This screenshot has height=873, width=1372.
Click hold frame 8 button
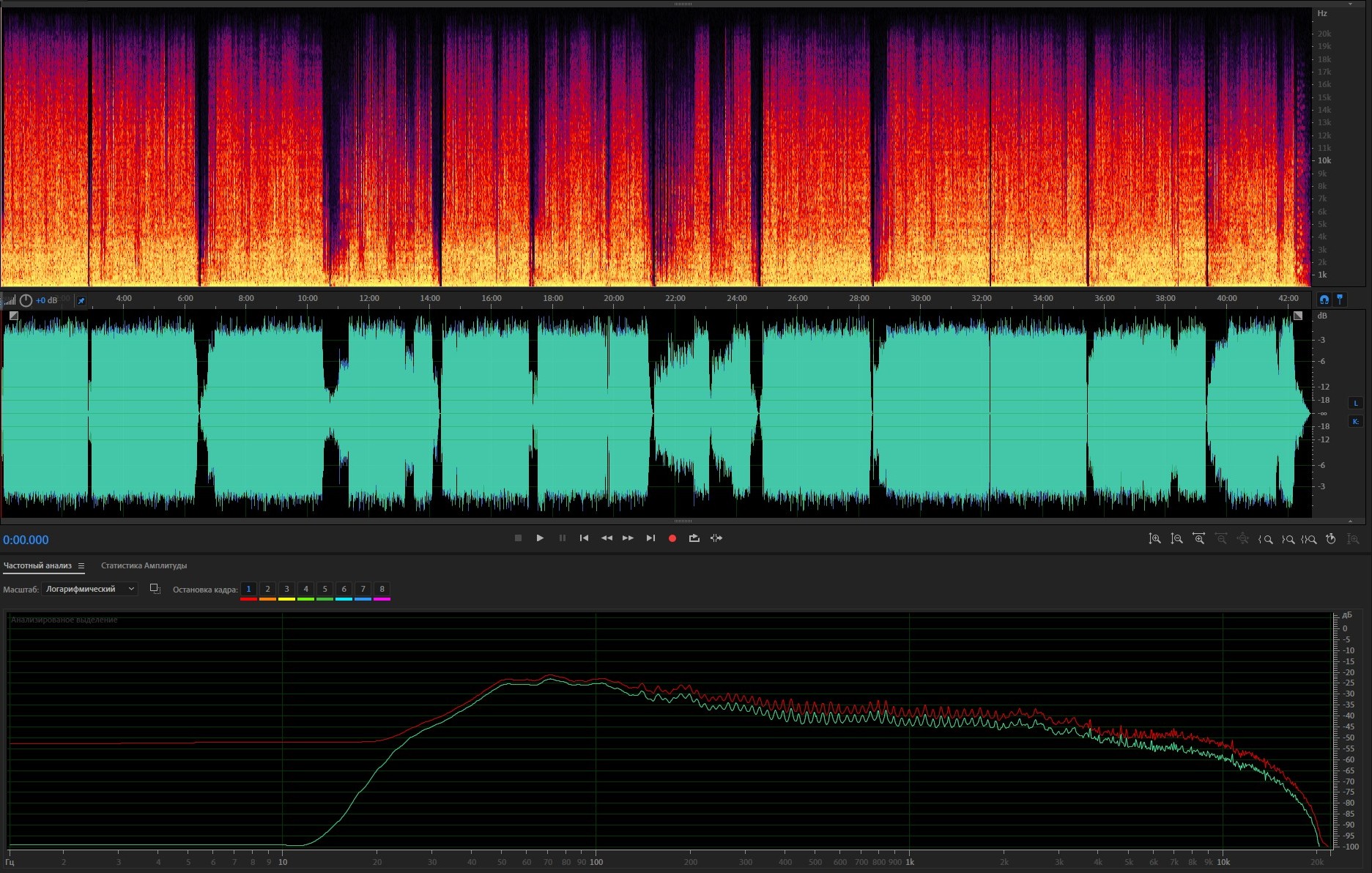pyautogui.click(x=382, y=589)
